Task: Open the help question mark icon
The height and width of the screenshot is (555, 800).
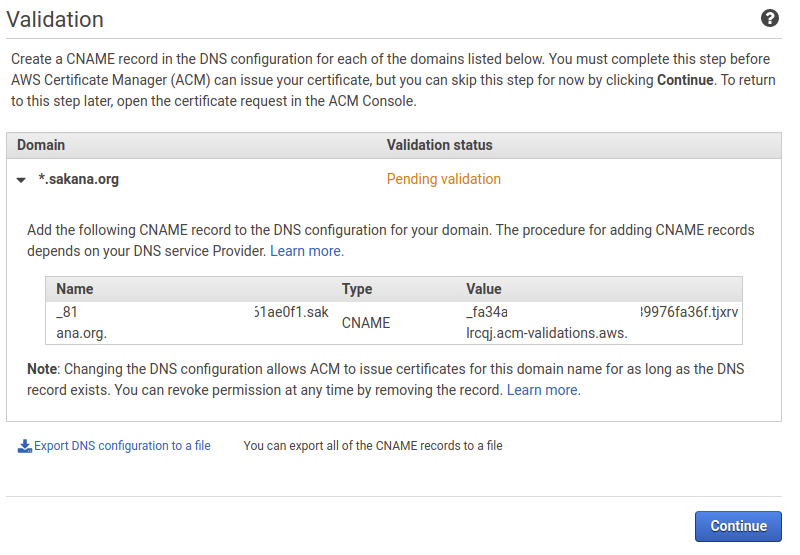Action: pos(769,18)
